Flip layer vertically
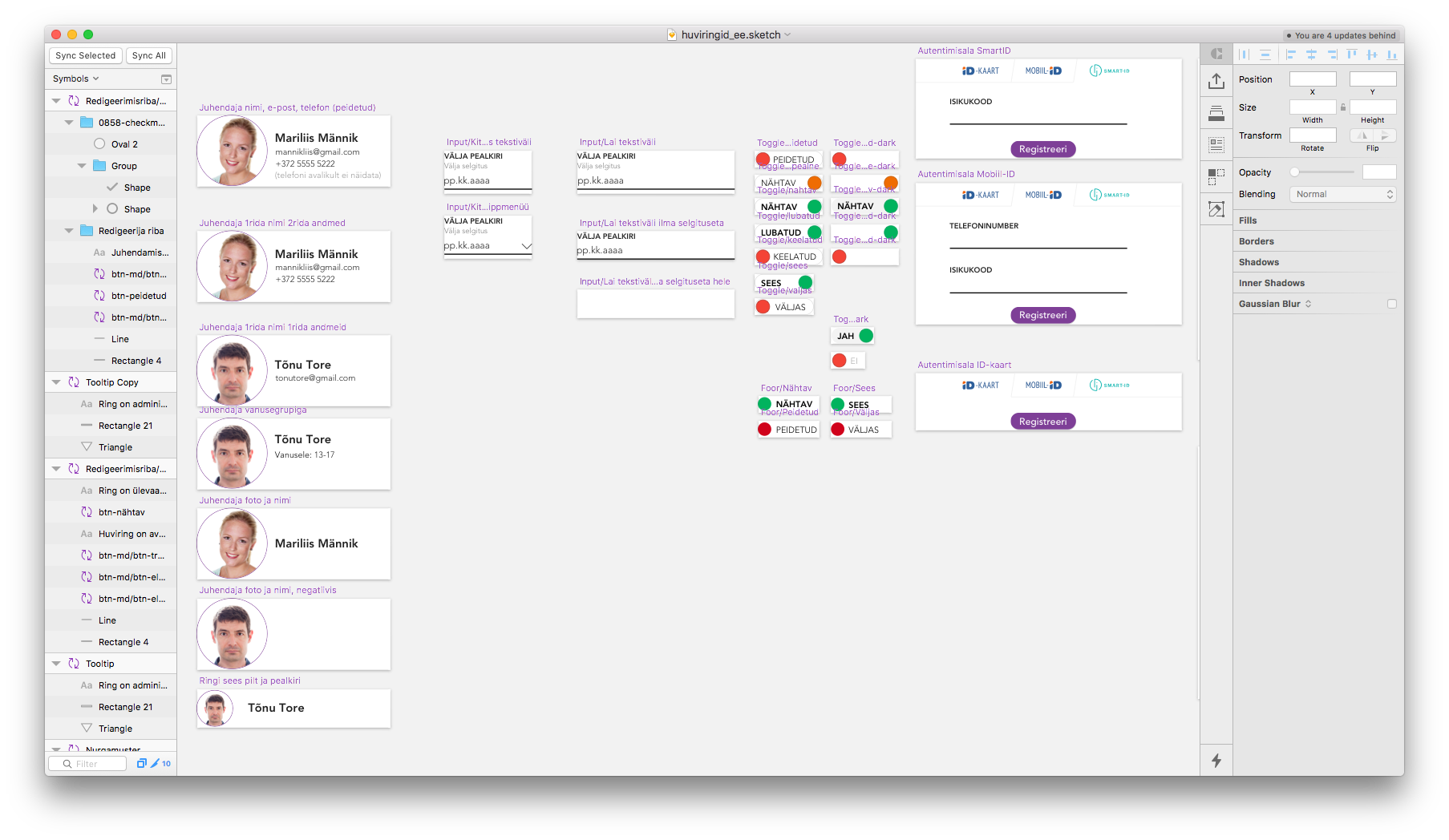The height and width of the screenshot is (840, 1449). click(1385, 135)
